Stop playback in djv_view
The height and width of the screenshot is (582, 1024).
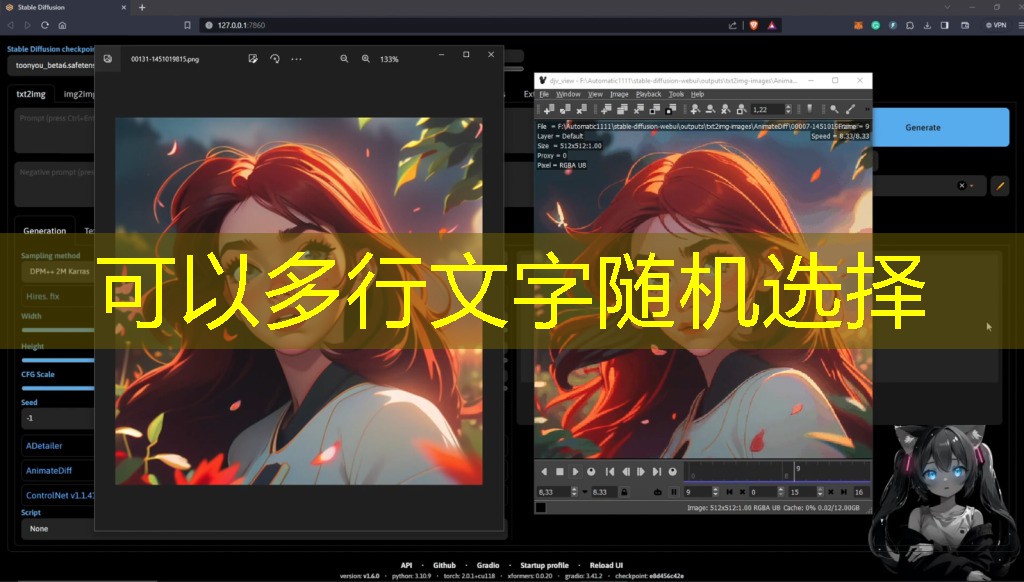click(x=560, y=472)
